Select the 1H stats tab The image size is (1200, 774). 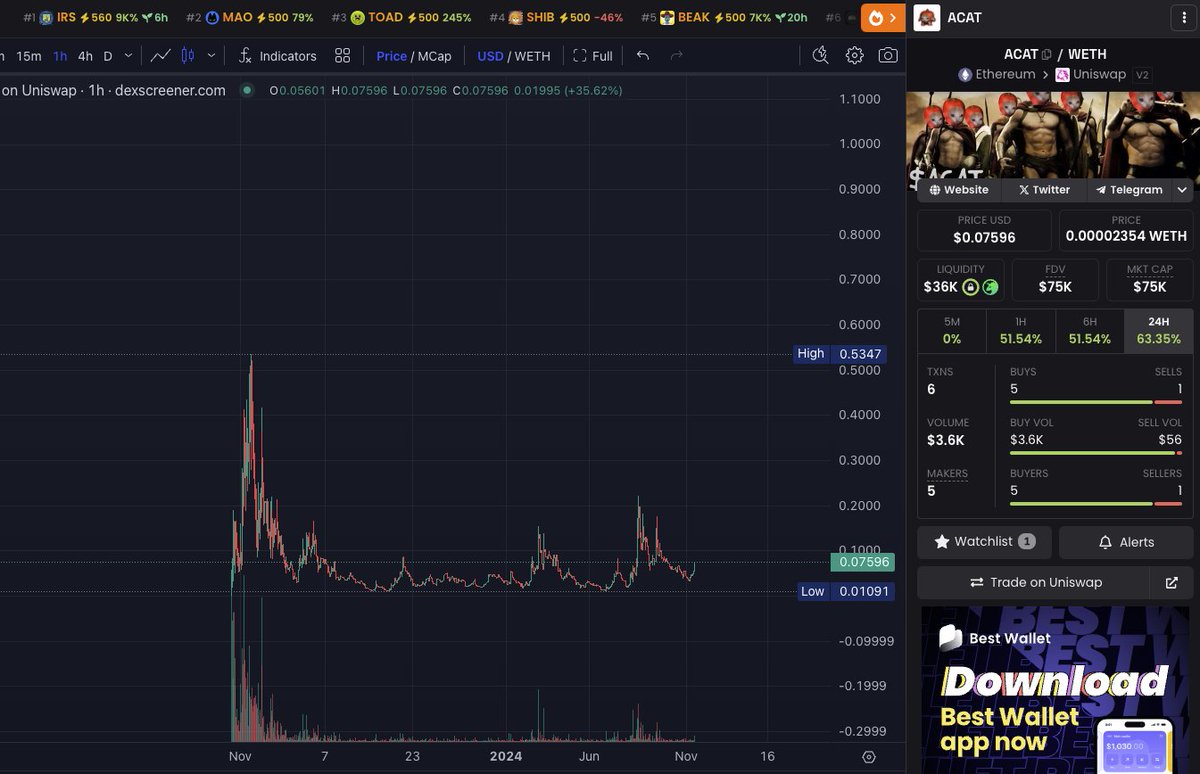point(1021,331)
